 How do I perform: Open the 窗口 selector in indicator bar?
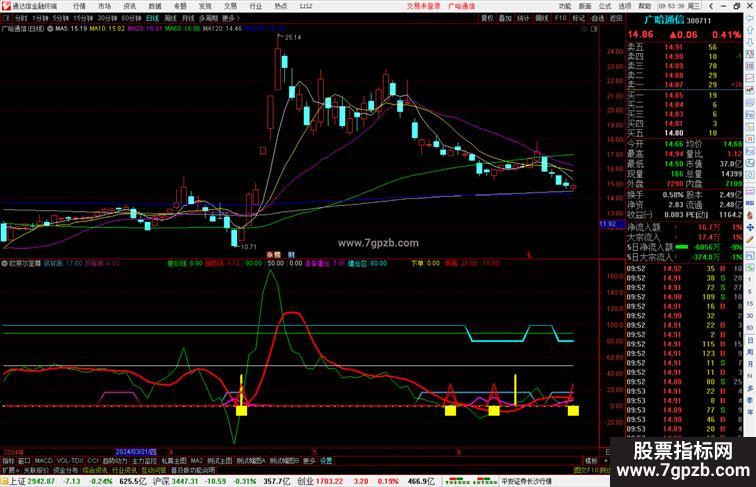tap(24, 461)
